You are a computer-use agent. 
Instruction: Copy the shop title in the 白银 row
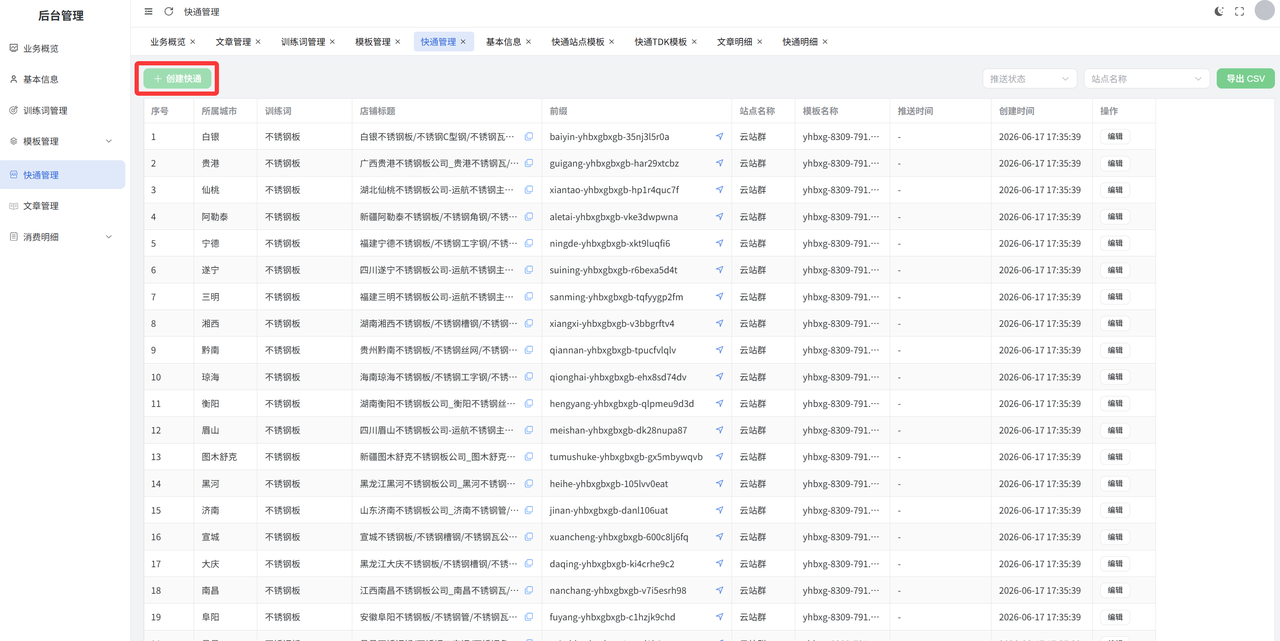coord(529,137)
